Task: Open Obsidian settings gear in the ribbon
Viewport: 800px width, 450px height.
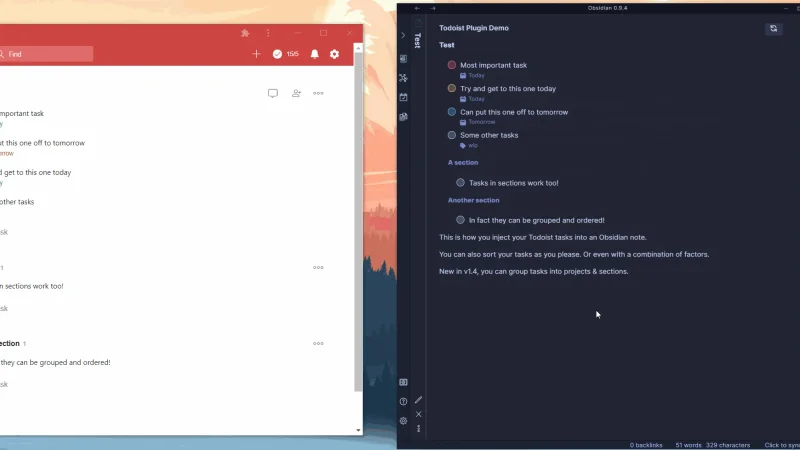Action: [x=403, y=421]
